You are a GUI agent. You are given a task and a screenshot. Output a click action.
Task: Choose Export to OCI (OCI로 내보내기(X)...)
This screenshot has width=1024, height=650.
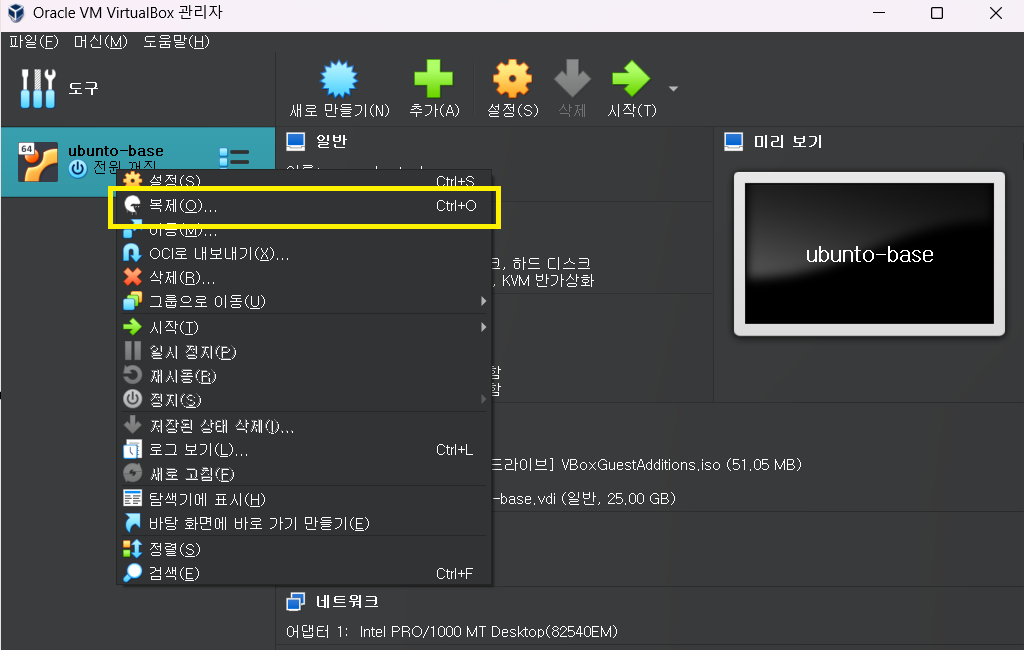(x=304, y=253)
